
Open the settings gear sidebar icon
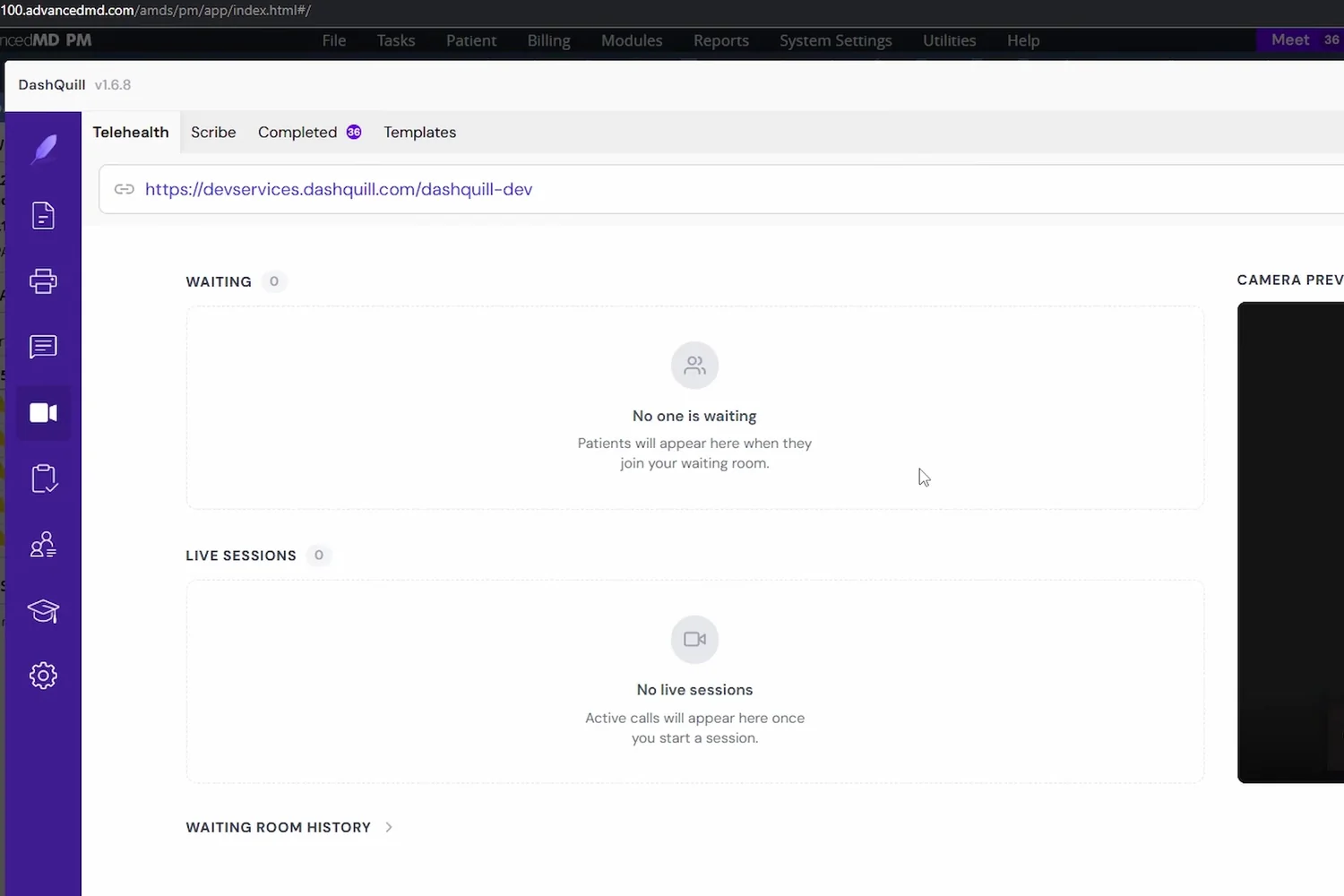(x=43, y=676)
